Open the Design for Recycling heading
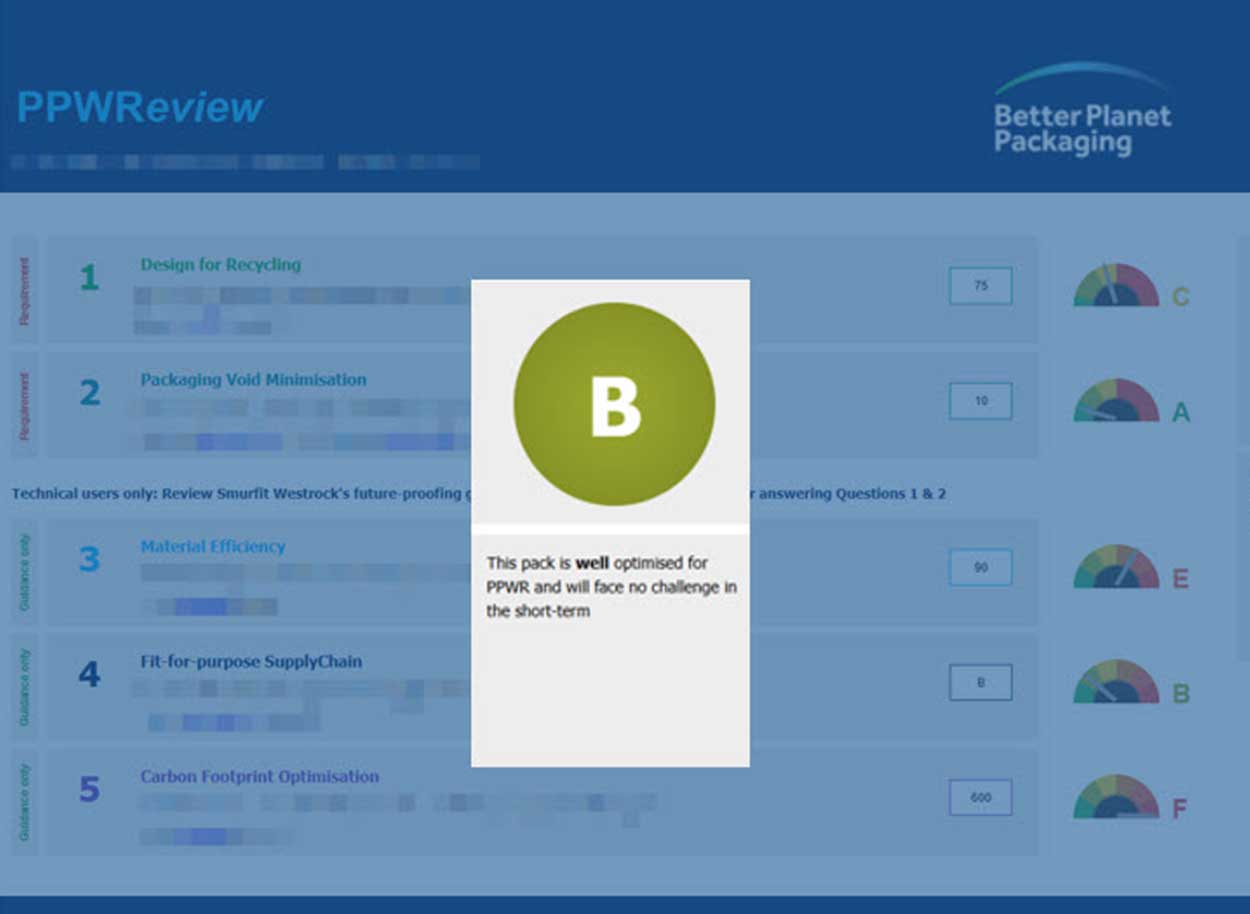Image resolution: width=1250 pixels, height=914 pixels. pyautogui.click(x=220, y=265)
